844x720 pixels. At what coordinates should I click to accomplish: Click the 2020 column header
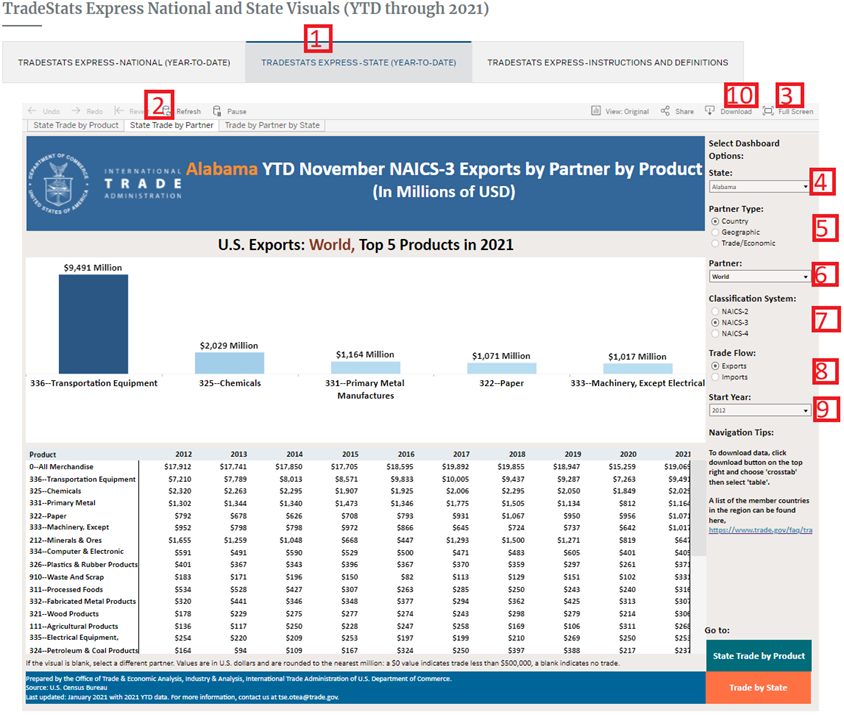pyautogui.click(x=628, y=455)
